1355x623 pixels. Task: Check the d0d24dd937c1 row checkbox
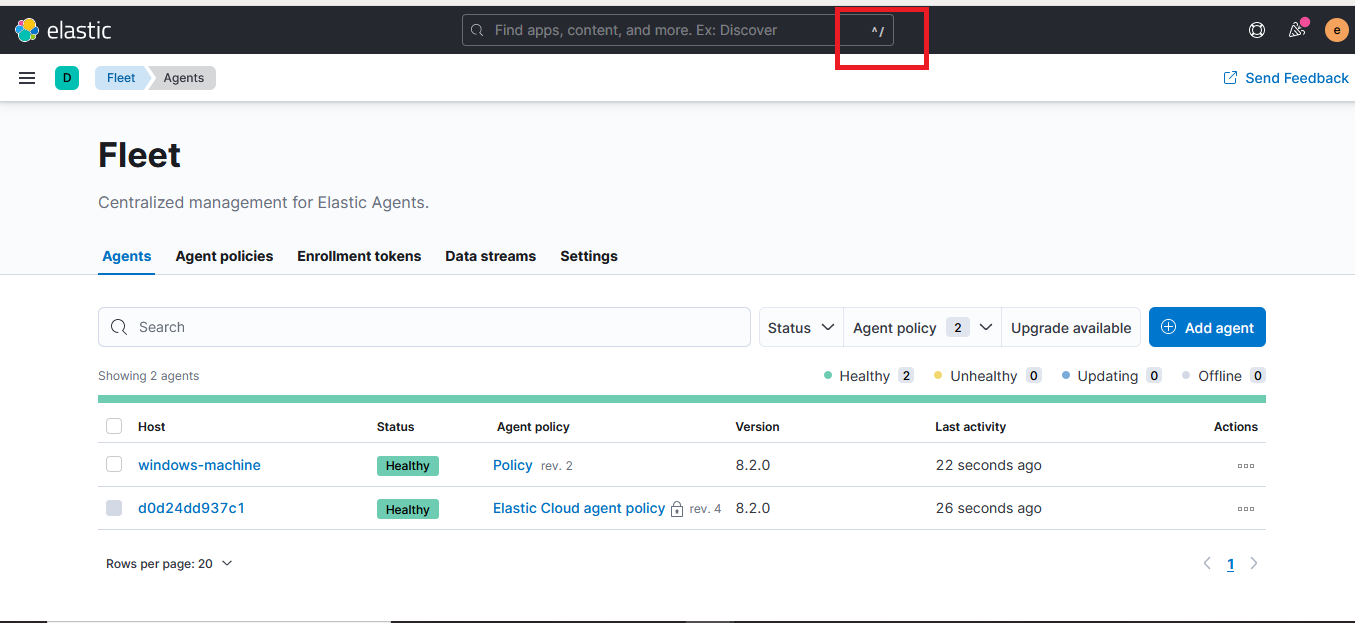click(114, 508)
